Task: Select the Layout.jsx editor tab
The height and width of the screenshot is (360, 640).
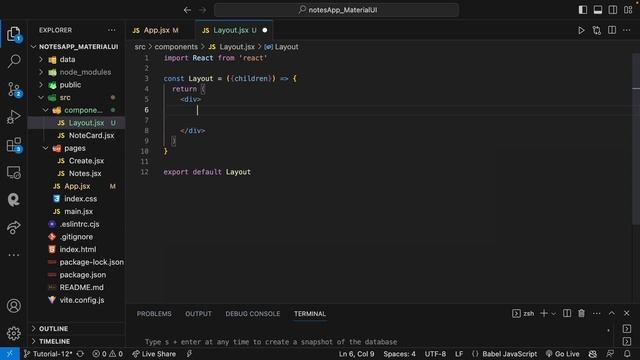Action: [234, 30]
